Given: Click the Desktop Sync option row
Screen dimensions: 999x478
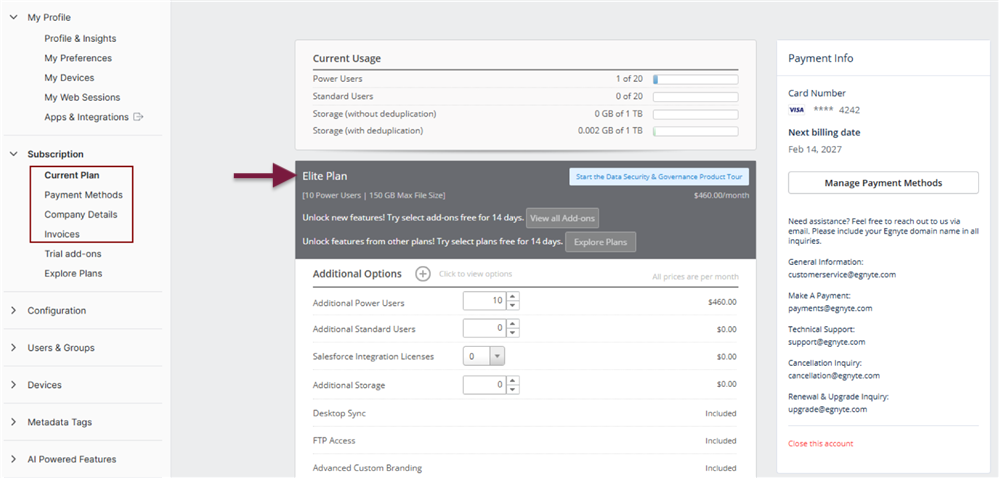Looking at the screenshot, I should [525, 413].
